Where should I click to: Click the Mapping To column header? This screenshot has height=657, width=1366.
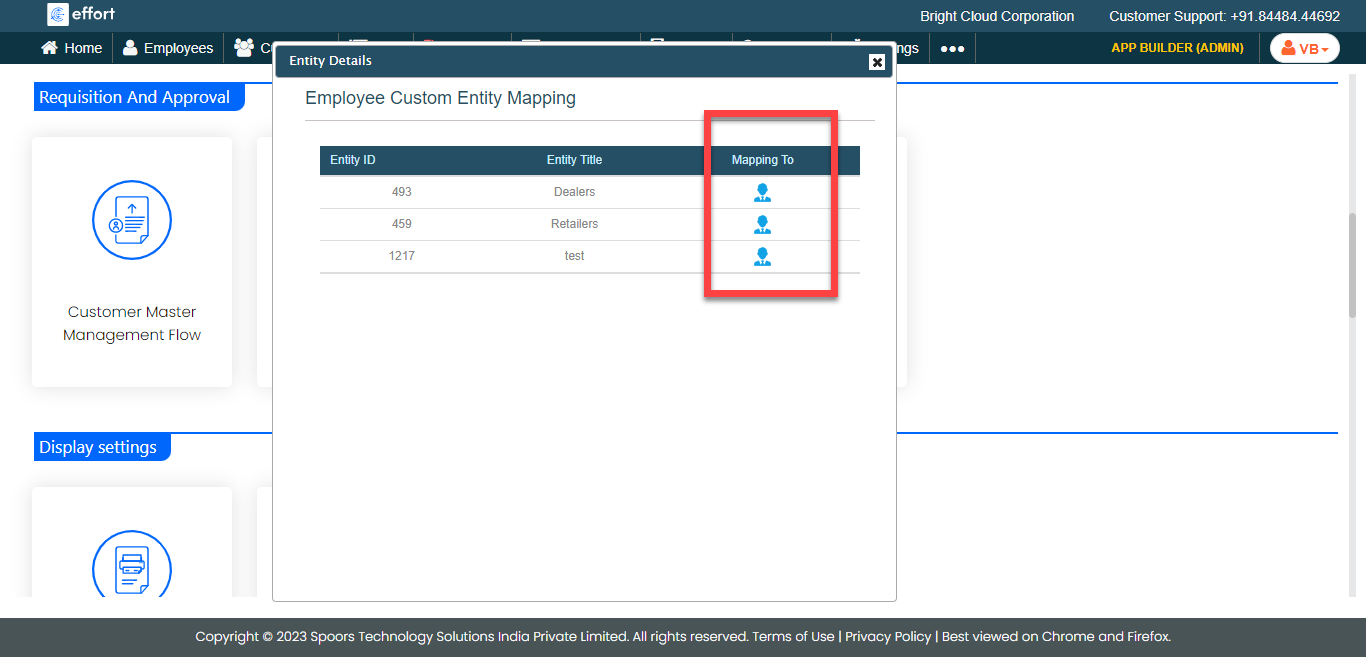pos(762,160)
